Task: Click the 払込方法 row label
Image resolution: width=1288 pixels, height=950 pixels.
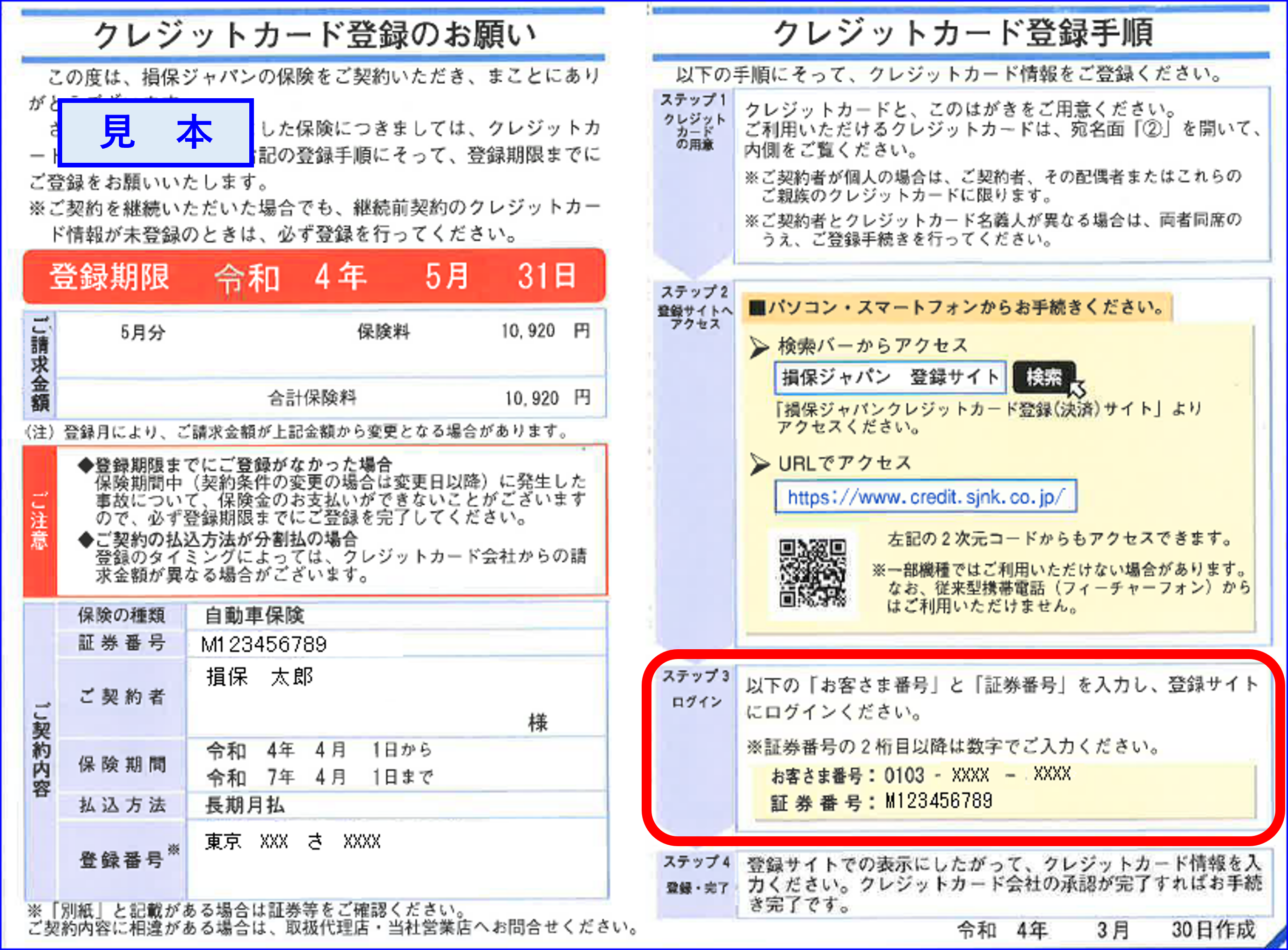Action: [x=122, y=805]
